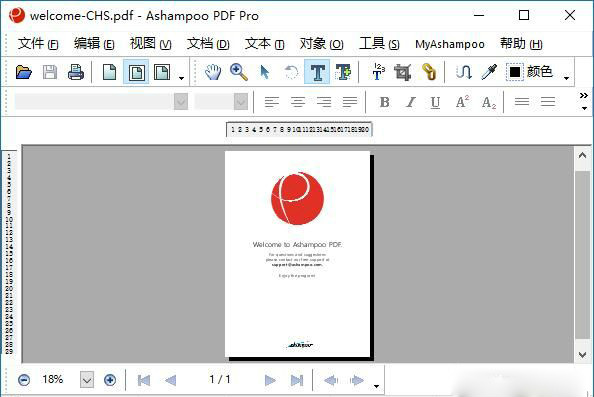Select the third page layout icon
Screen dimensions: 594x397
tap(162, 72)
